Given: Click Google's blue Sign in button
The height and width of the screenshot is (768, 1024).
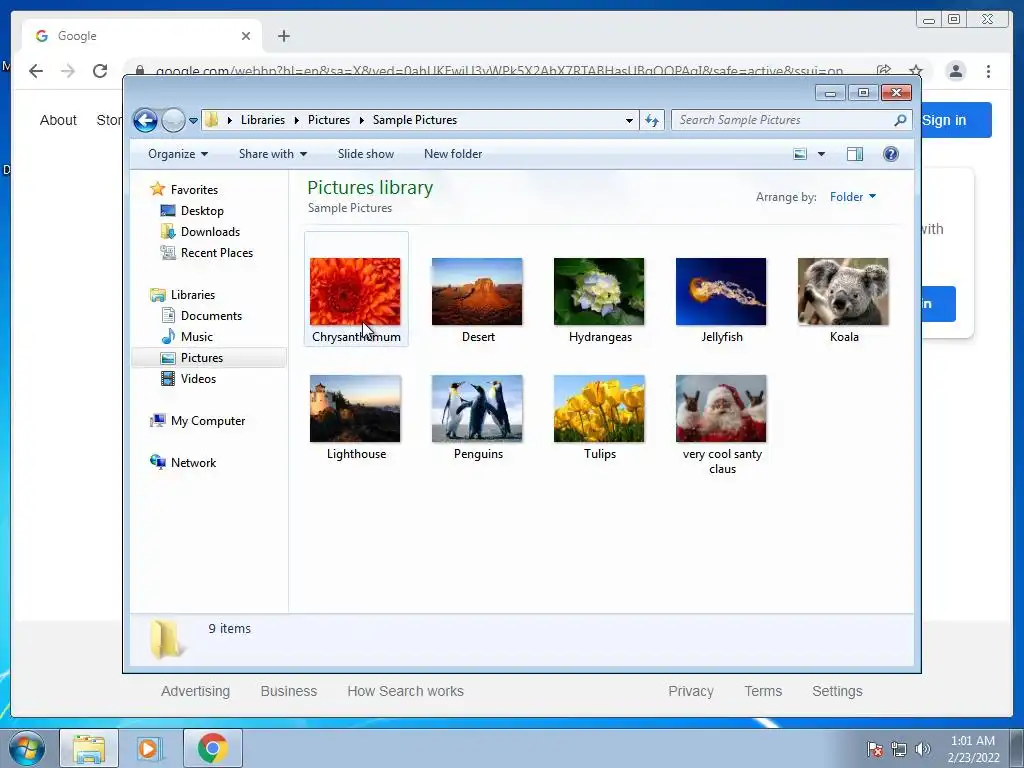Looking at the screenshot, I should pos(956,120).
